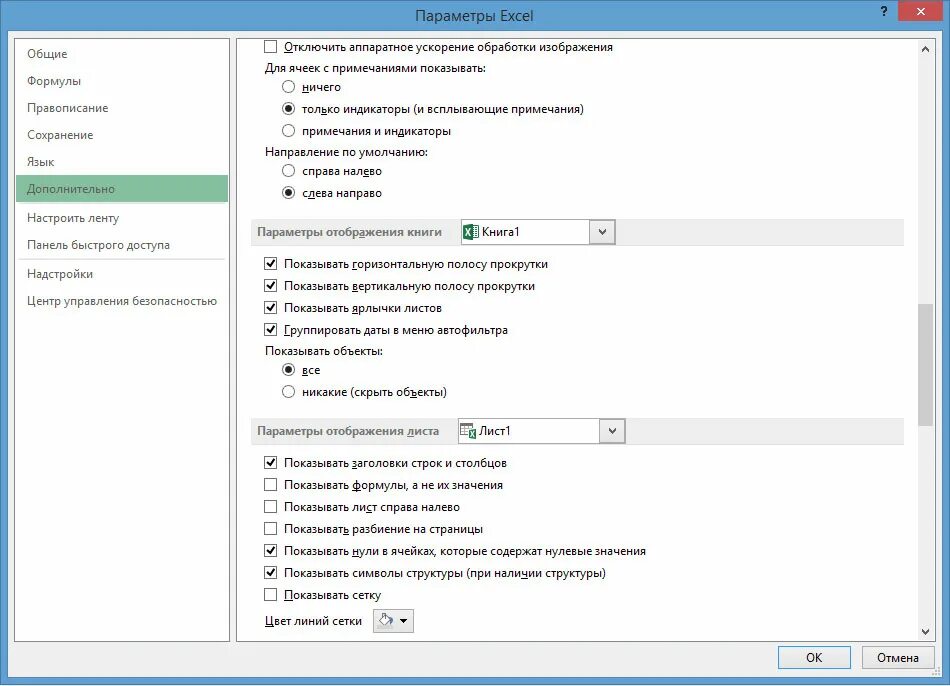Click the sheet icon beside Лист1
950x686 pixels.
[x=468, y=431]
